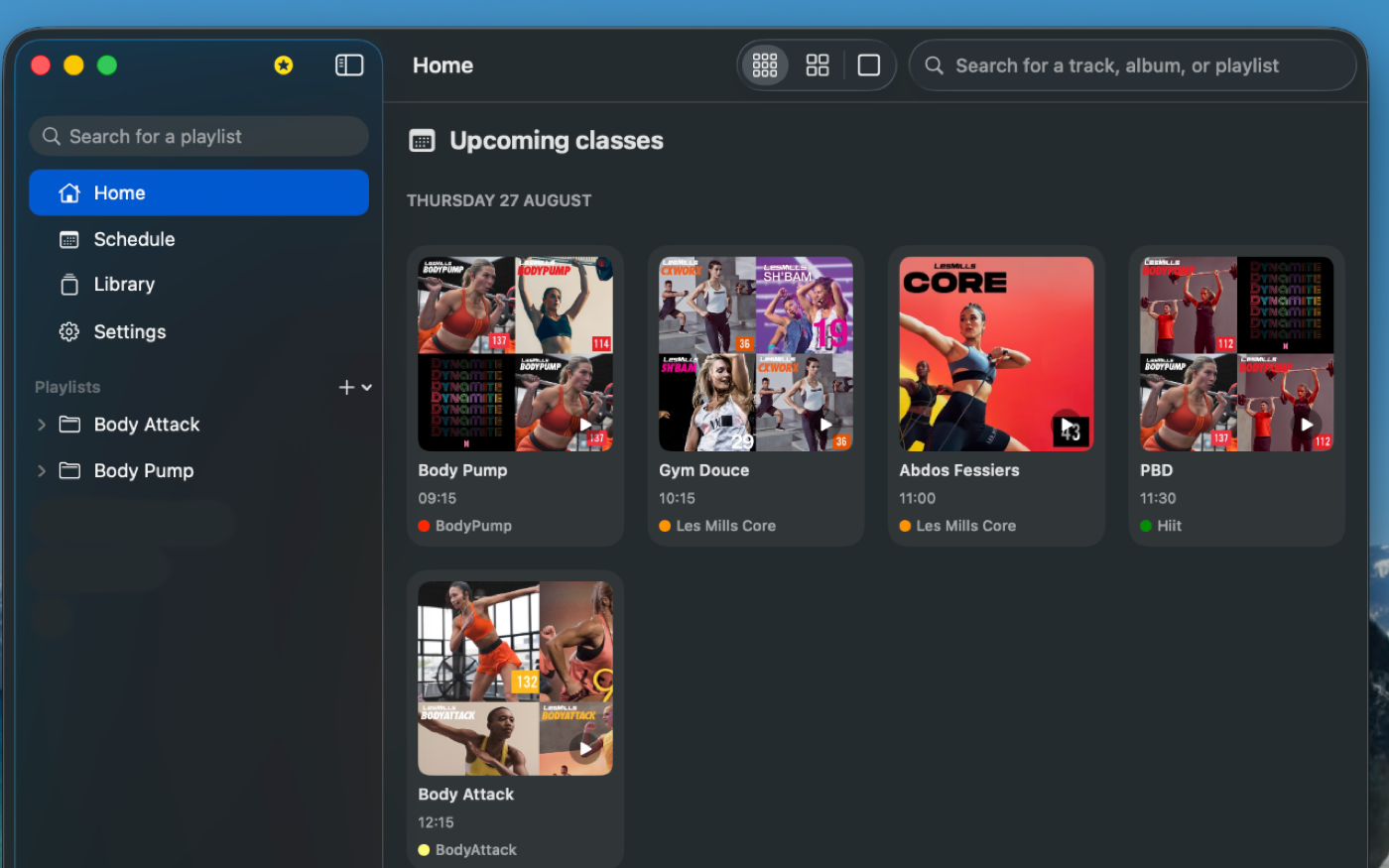Screen dimensions: 1389x868
Task: Click the 11:30 class time
Action: 1158,498
